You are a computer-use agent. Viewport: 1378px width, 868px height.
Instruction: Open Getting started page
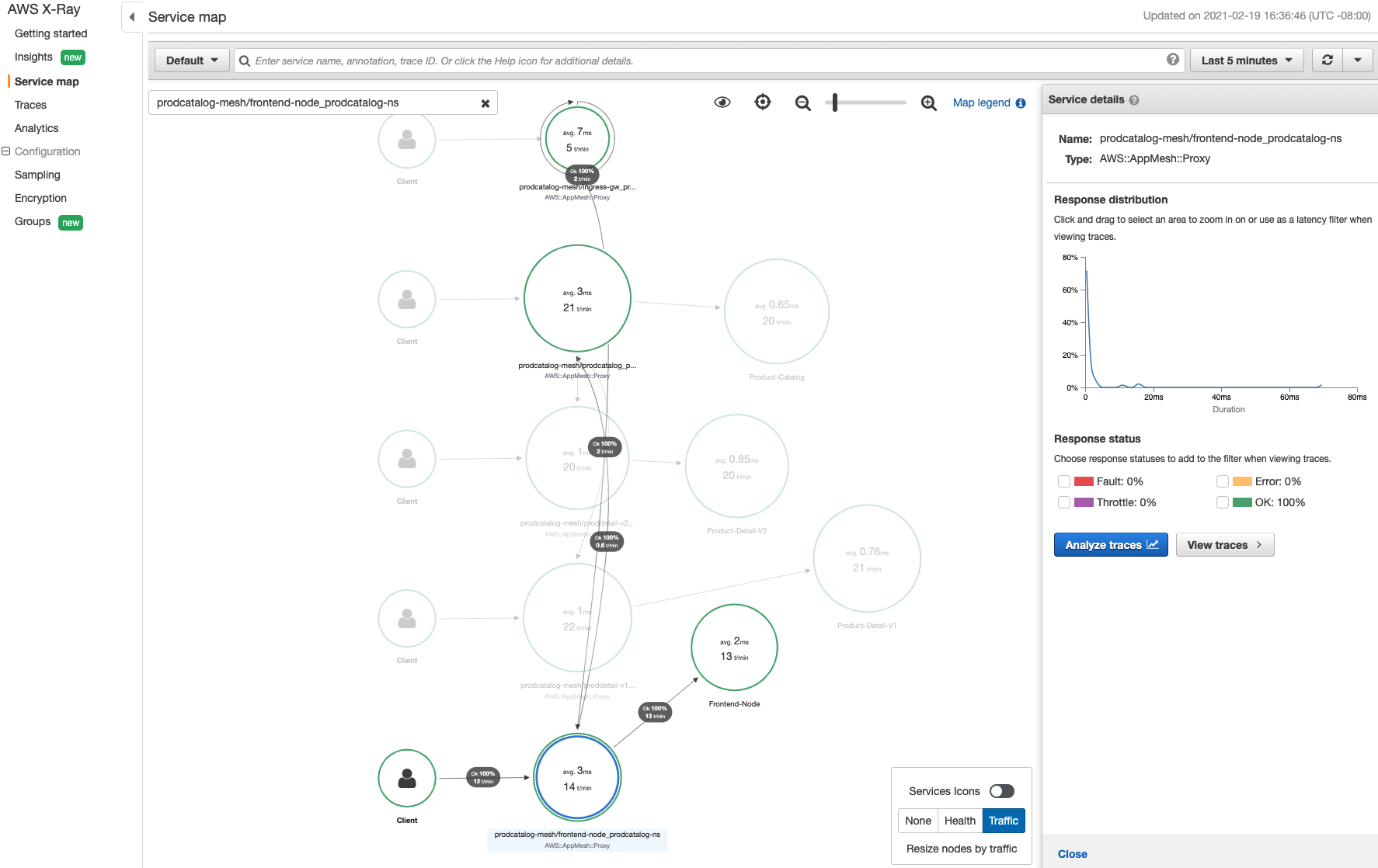[51, 33]
